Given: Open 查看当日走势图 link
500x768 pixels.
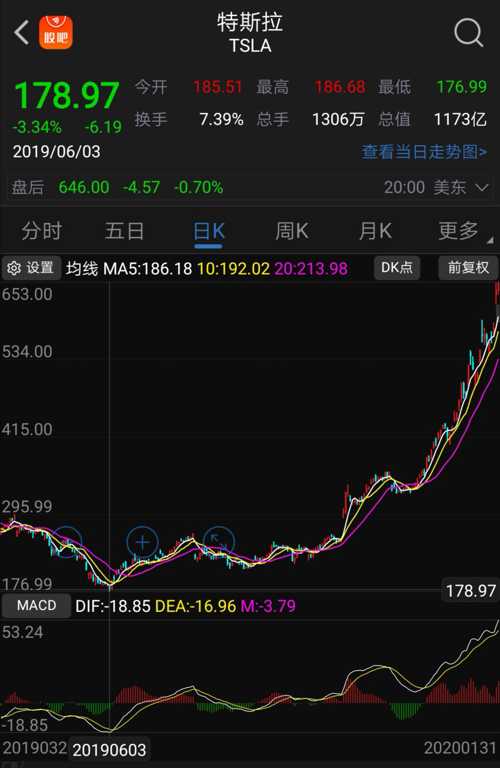Looking at the screenshot, I should pyautogui.click(x=424, y=152).
